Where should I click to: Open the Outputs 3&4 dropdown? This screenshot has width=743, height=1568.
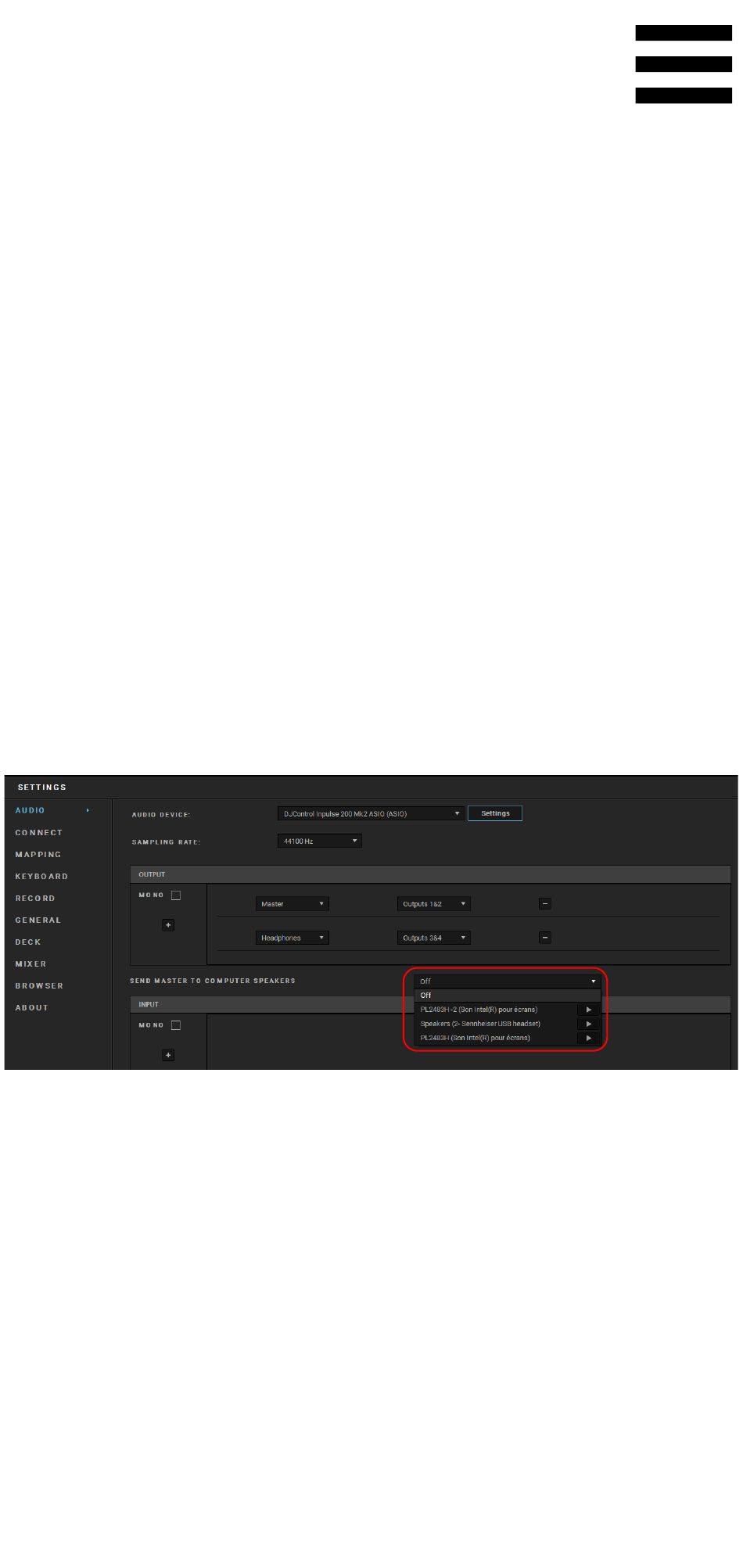(x=434, y=938)
